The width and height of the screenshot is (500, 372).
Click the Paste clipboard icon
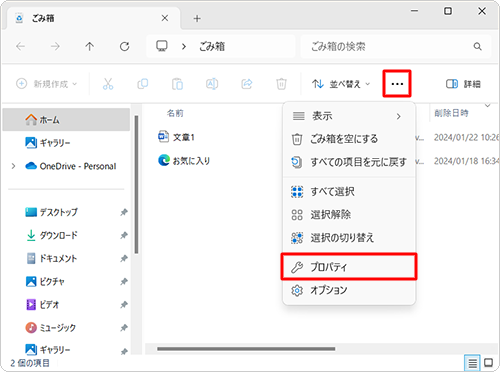click(177, 84)
